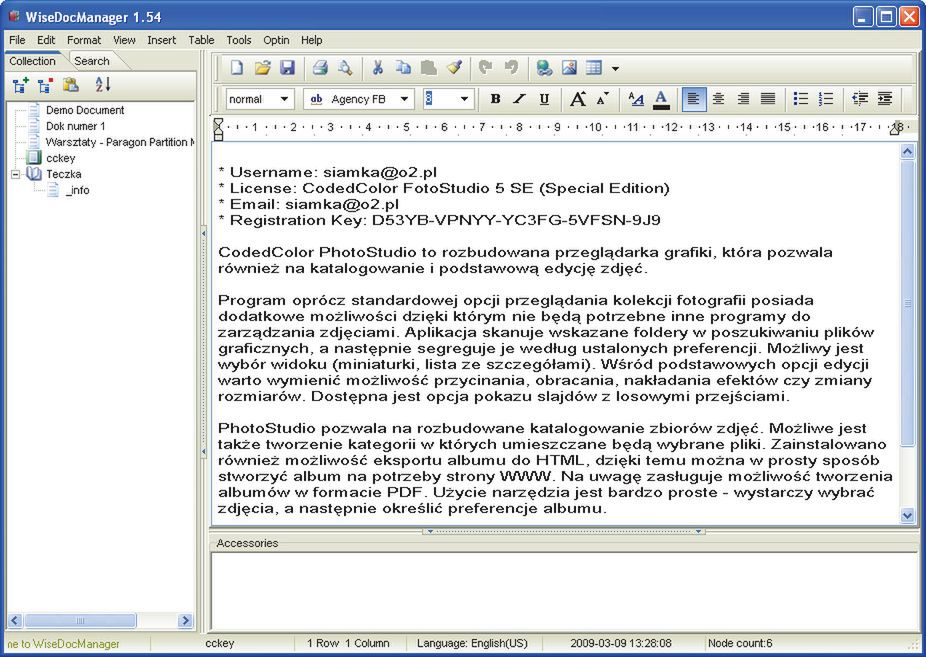Add a new node in the Collection toolbar
This screenshot has height=657, width=926.
(x=21, y=86)
